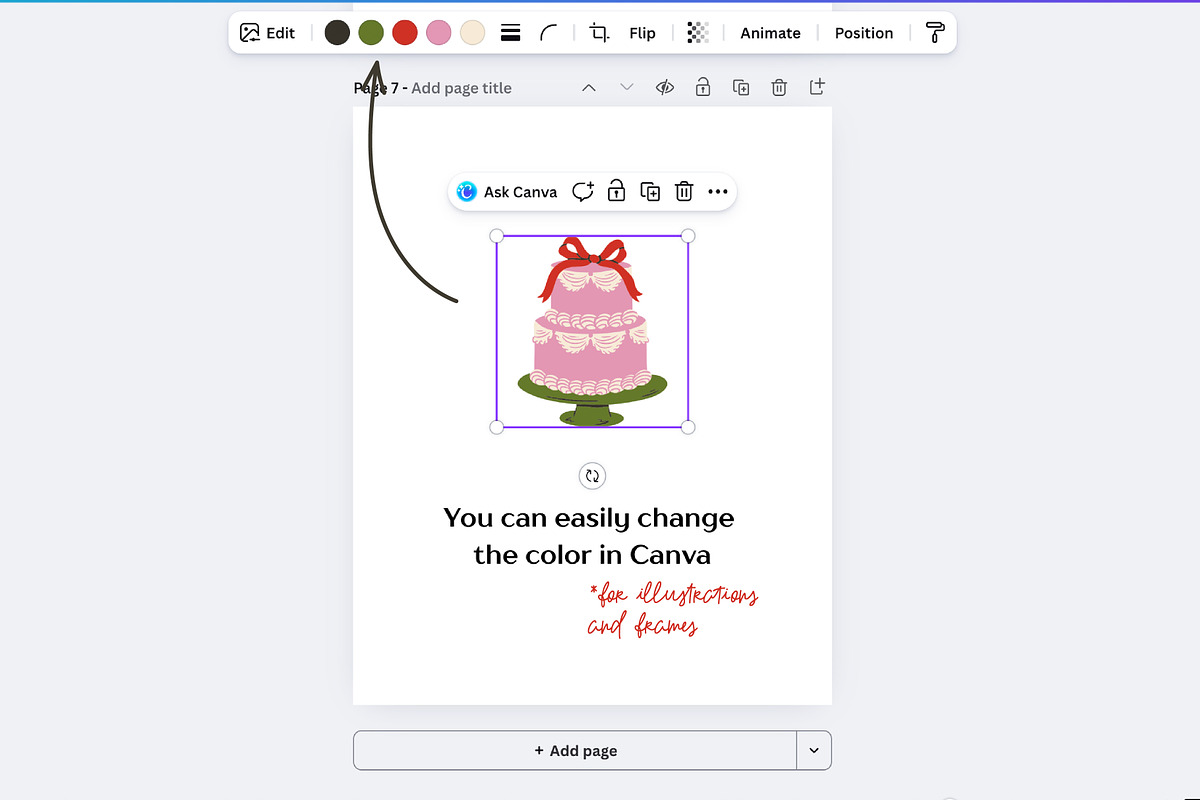The height and width of the screenshot is (800, 1200).
Task: Select the cake illustration
Action: pyautogui.click(x=592, y=332)
